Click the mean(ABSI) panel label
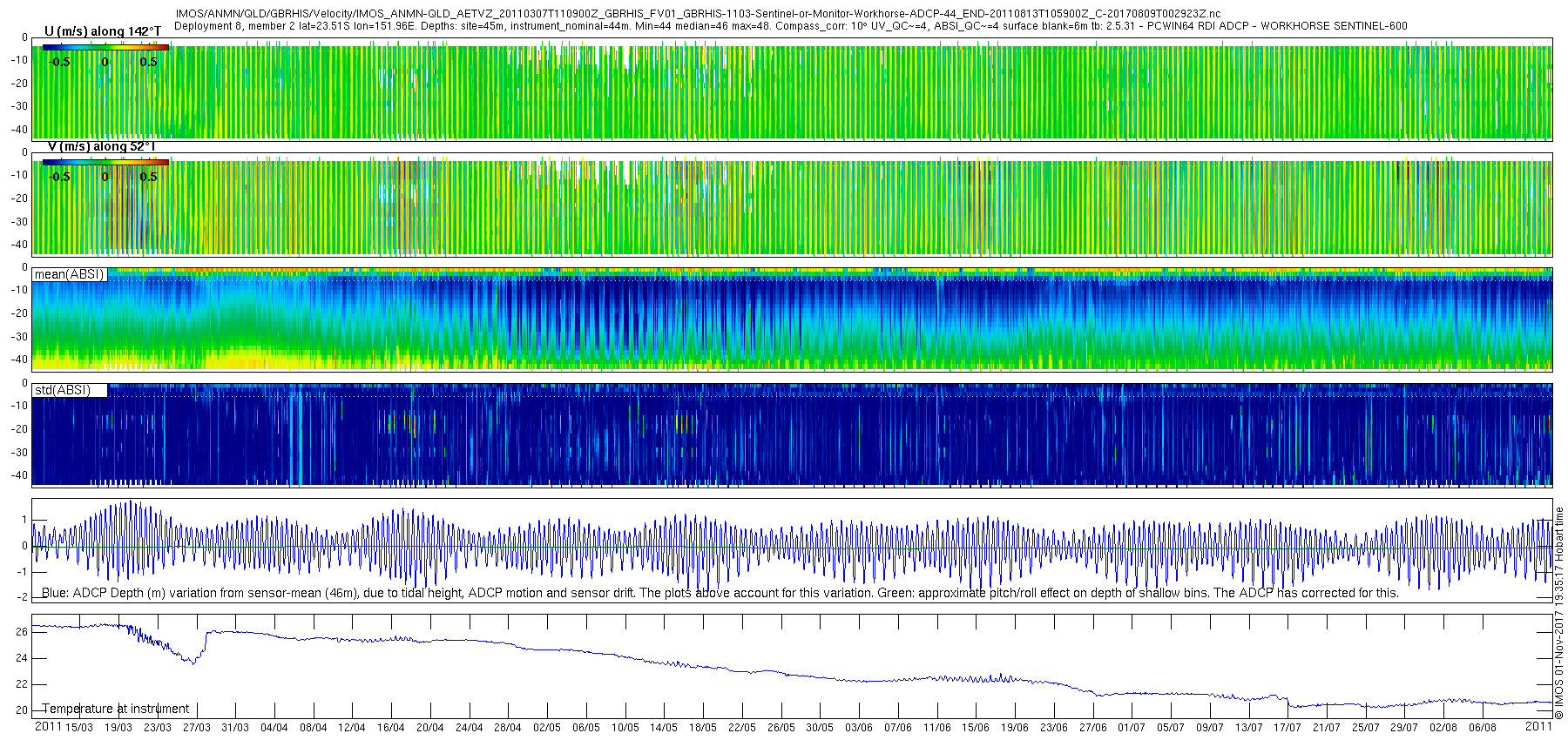This screenshot has height=740, width=1568. tap(69, 274)
